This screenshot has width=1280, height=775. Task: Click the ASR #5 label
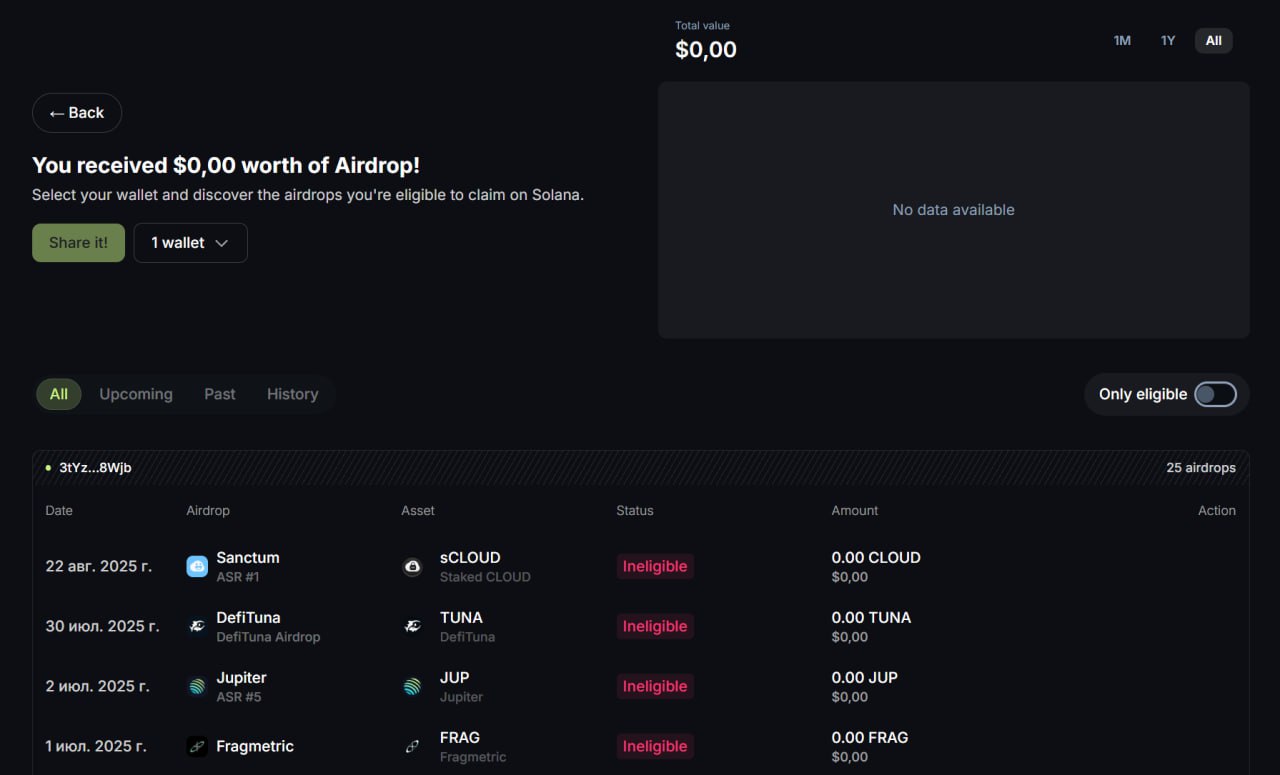pyautogui.click(x=239, y=697)
